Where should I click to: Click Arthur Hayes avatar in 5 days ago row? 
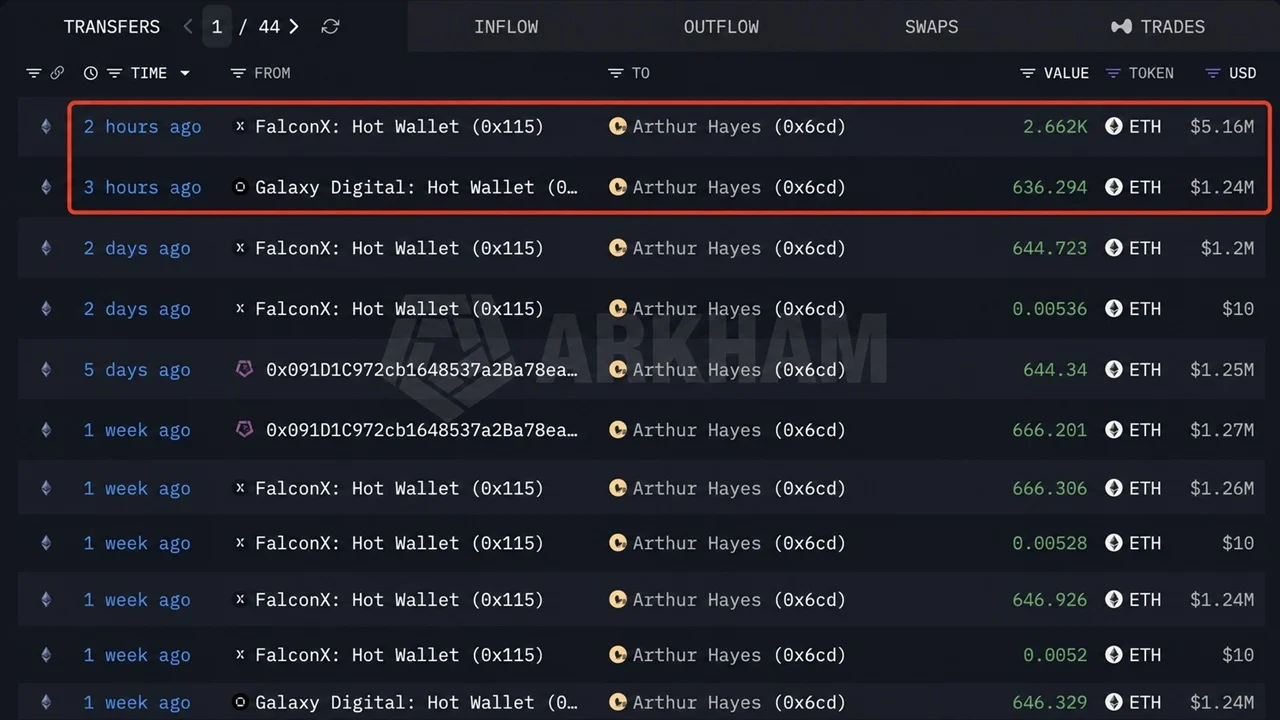pyautogui.click(x=618, y=370)
